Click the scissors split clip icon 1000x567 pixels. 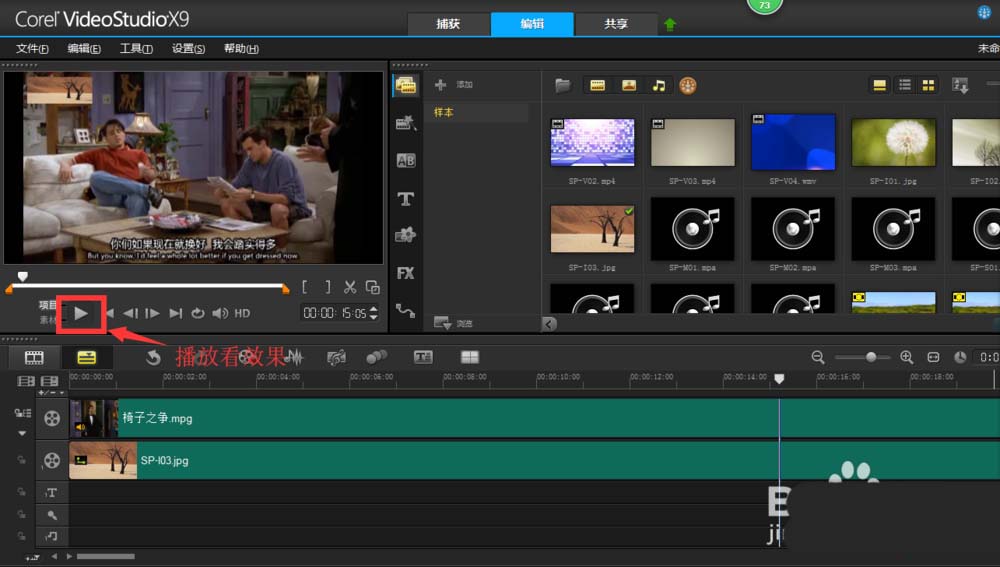click(x=349, y=288)
